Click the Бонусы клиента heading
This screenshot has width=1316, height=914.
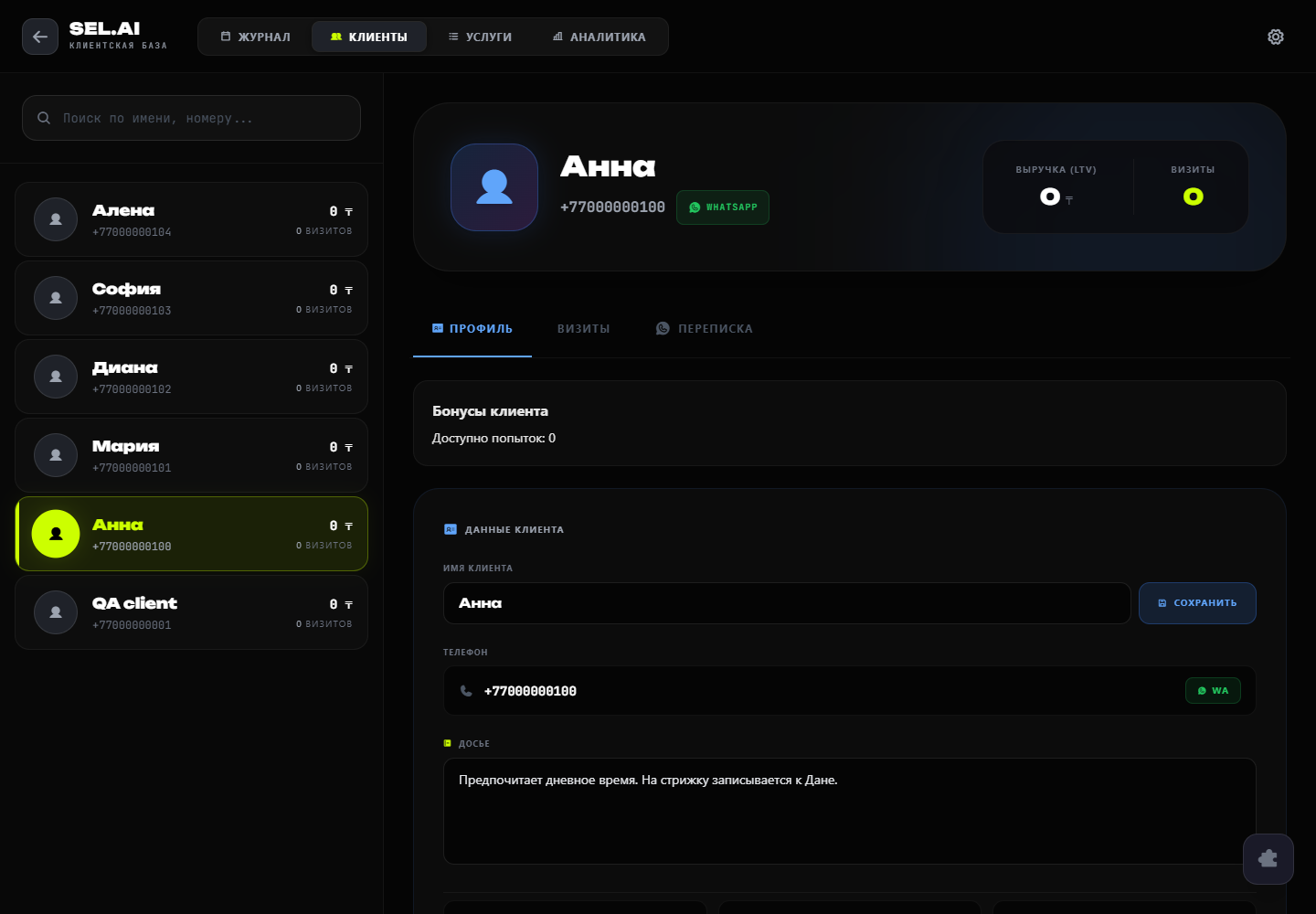tap(490, 411)
